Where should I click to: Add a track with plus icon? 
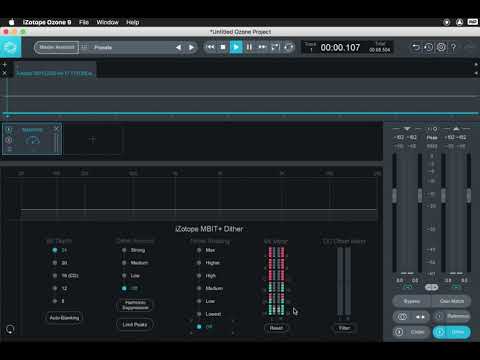pos(5,65)
